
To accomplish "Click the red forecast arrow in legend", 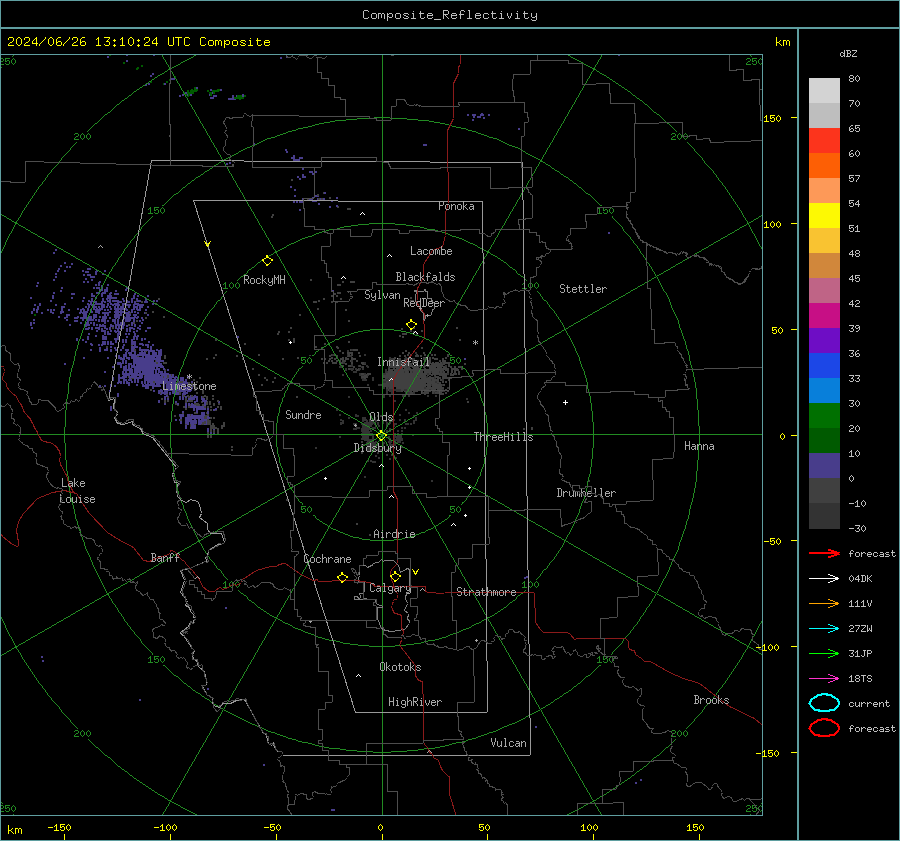I will (824, 553).
